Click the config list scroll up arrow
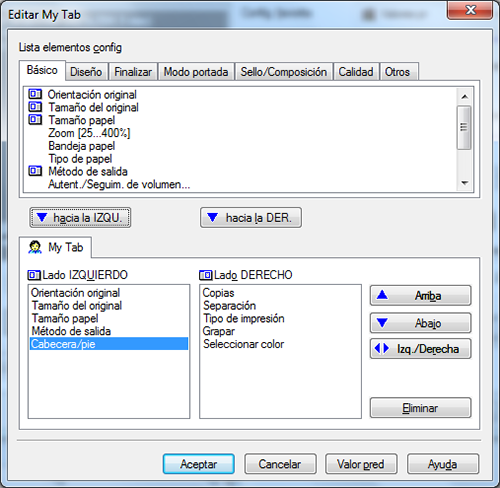Viewport: 500px width, 488px height. [x=464, y=97]
